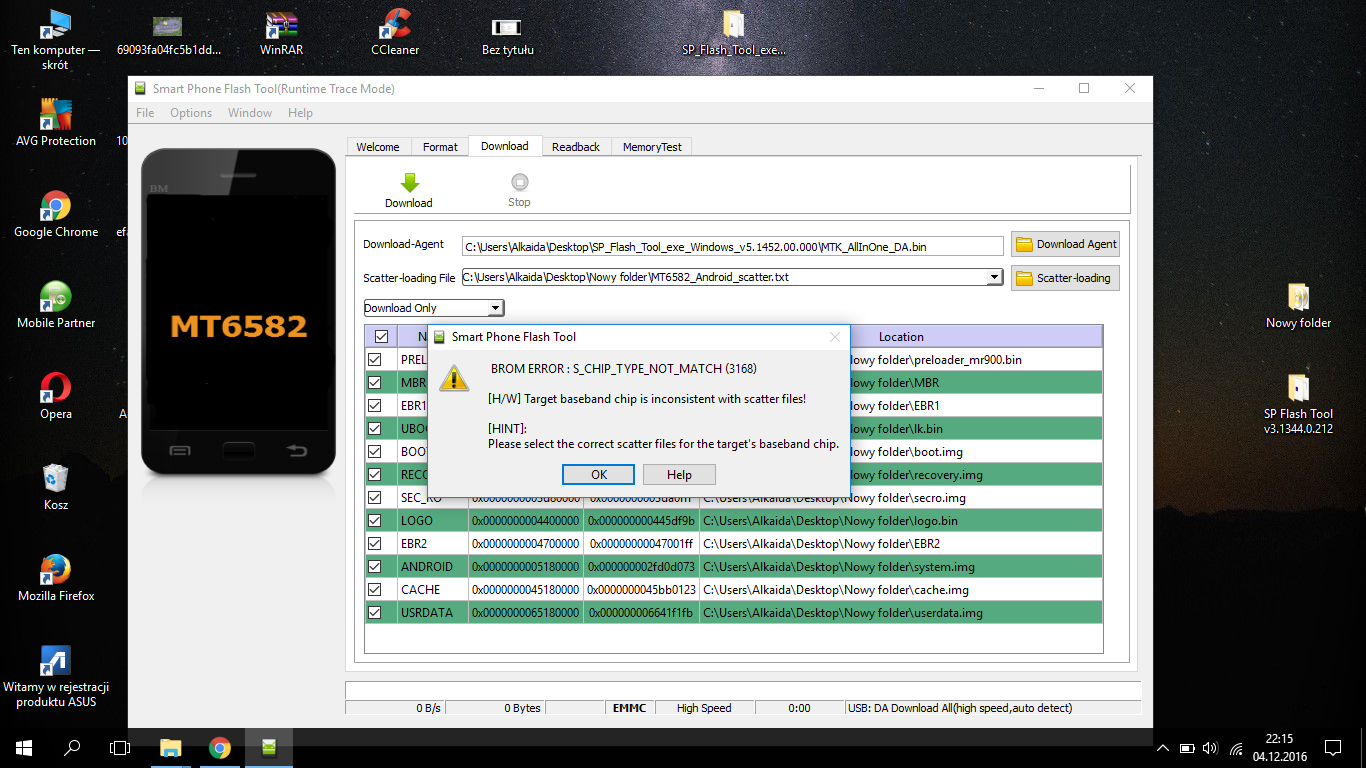Open the Bez tytułu desktop file
This screenshot has height=768, width=1366.
(x=507, y=34)
